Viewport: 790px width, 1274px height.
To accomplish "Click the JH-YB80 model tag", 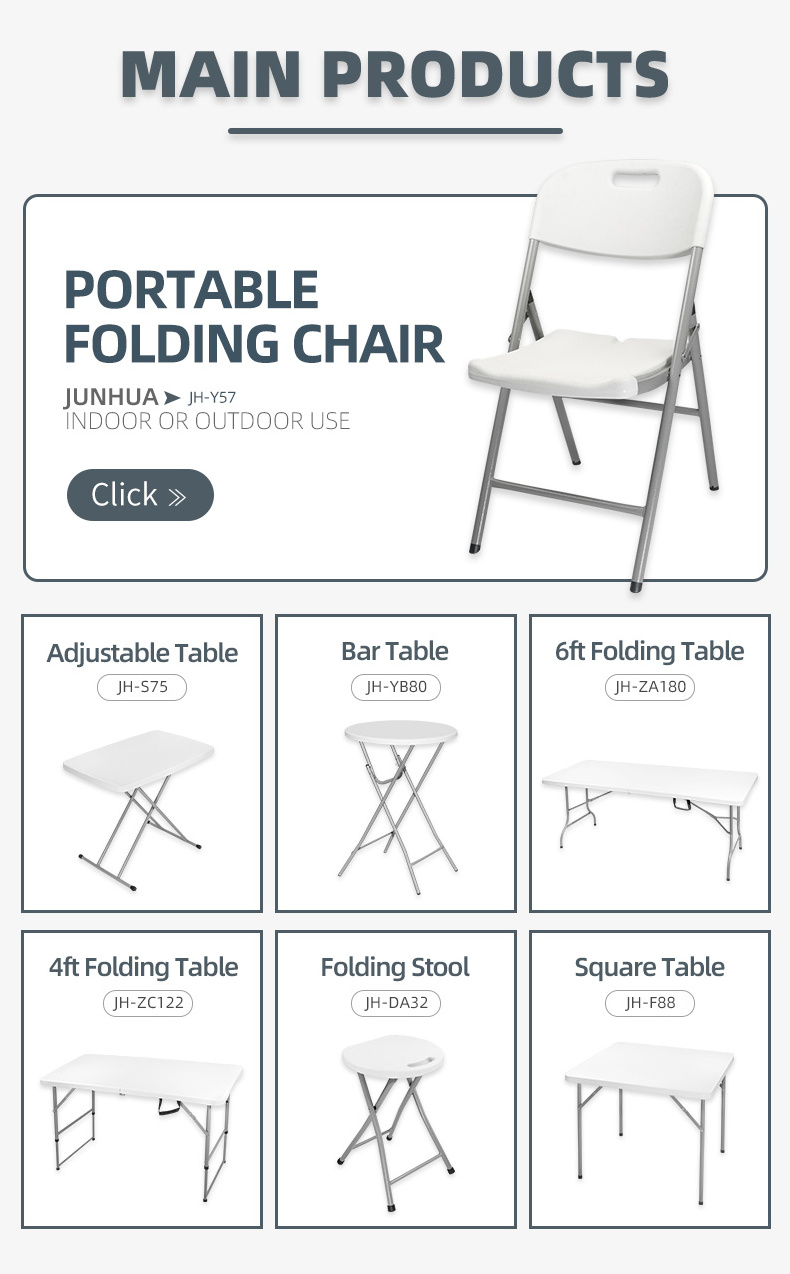I will 396,687.
